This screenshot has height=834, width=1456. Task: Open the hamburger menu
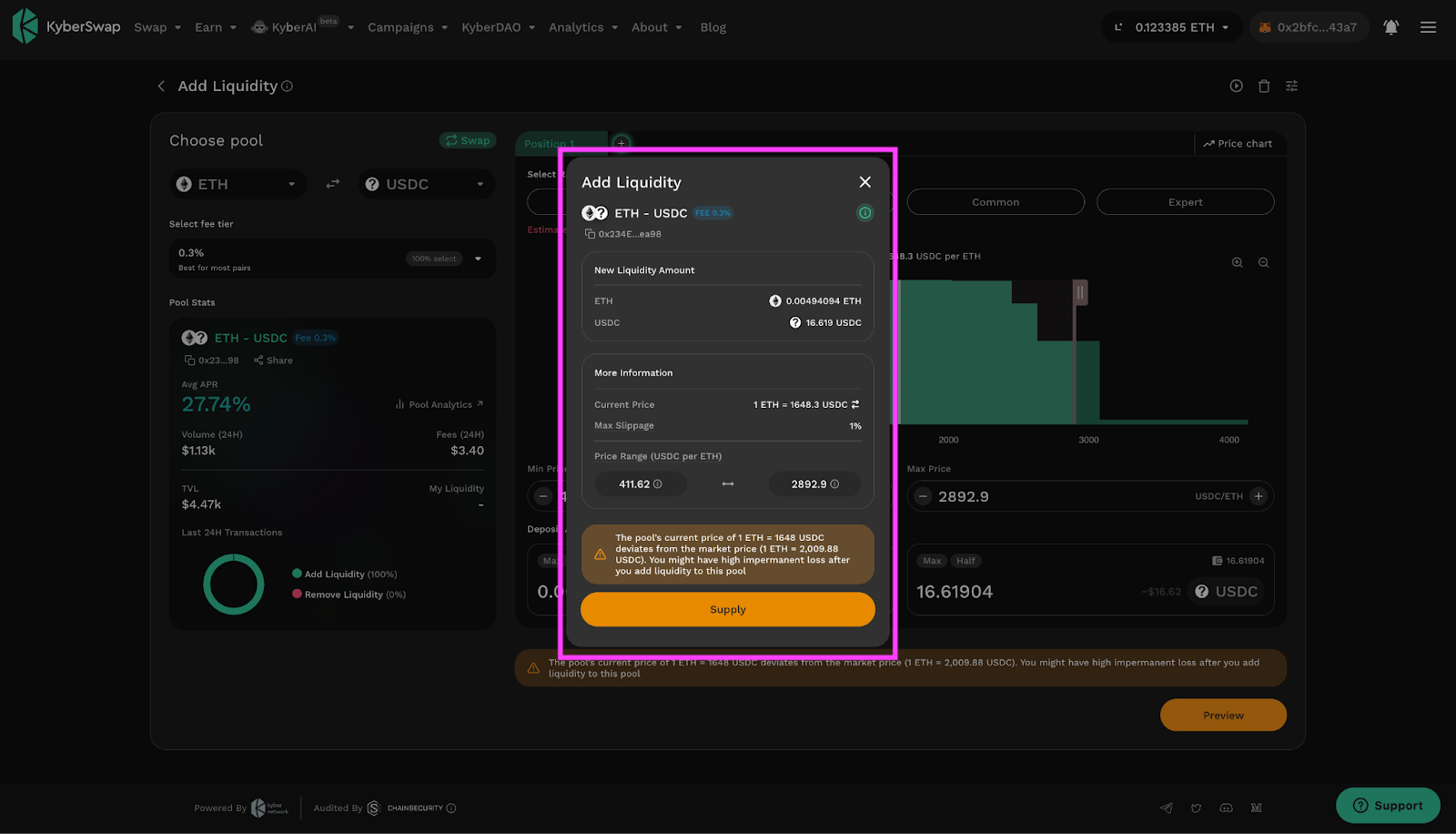[x=1429, y=27]
